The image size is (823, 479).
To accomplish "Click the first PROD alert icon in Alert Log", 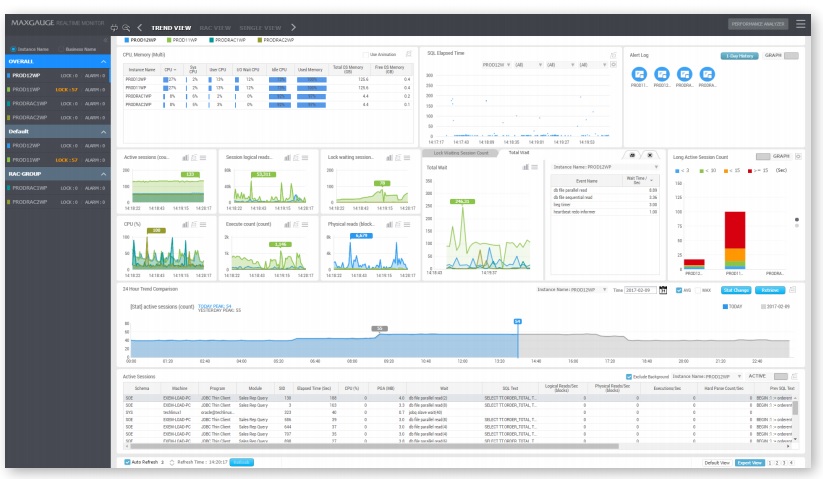I will [x=639, y=74].
